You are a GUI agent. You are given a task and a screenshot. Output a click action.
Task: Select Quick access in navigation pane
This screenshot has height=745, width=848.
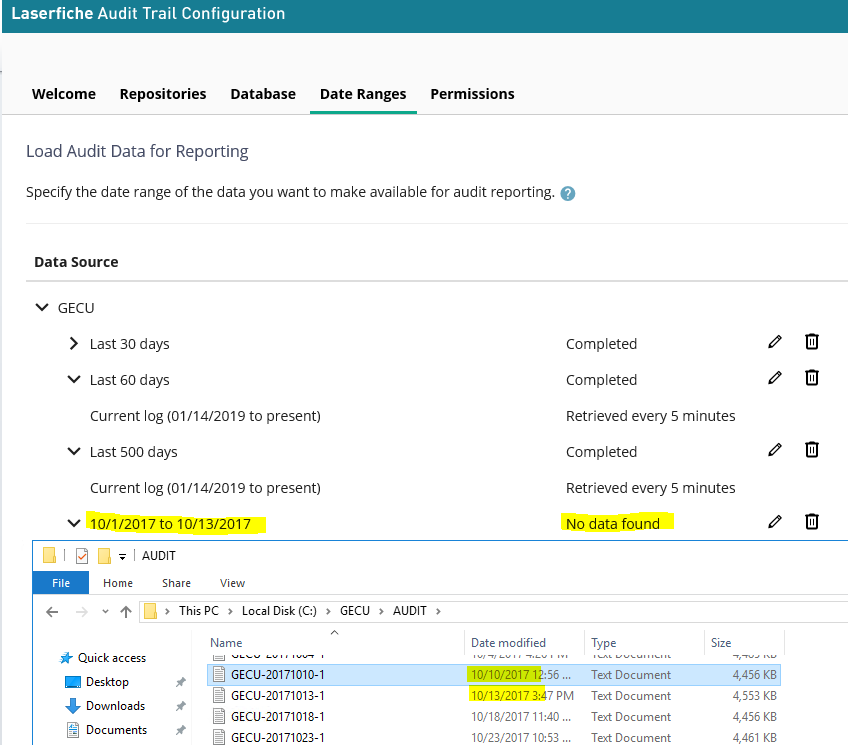pos(112,658)
